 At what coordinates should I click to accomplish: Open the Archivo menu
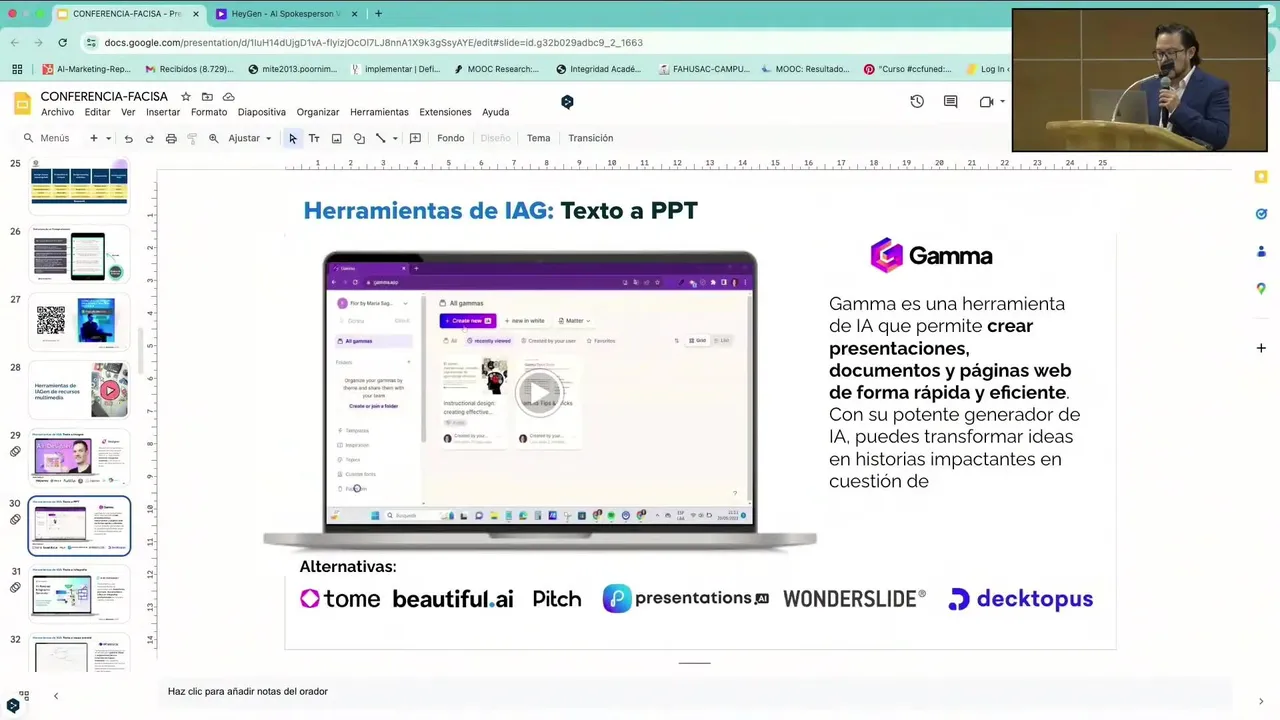(x=57, y=112)
